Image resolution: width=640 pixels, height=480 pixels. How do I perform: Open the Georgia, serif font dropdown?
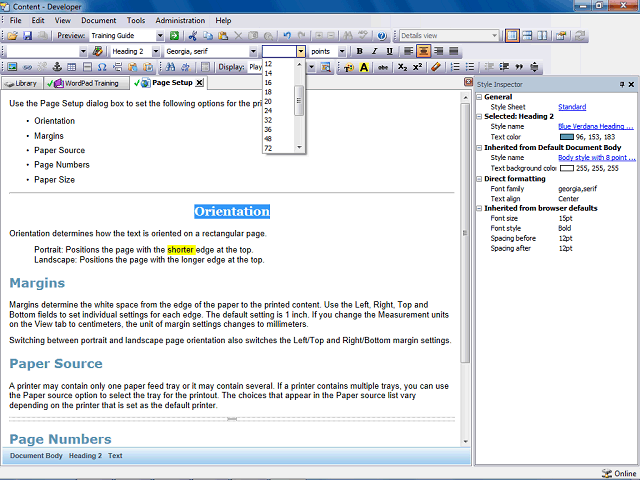coord(253,51)
